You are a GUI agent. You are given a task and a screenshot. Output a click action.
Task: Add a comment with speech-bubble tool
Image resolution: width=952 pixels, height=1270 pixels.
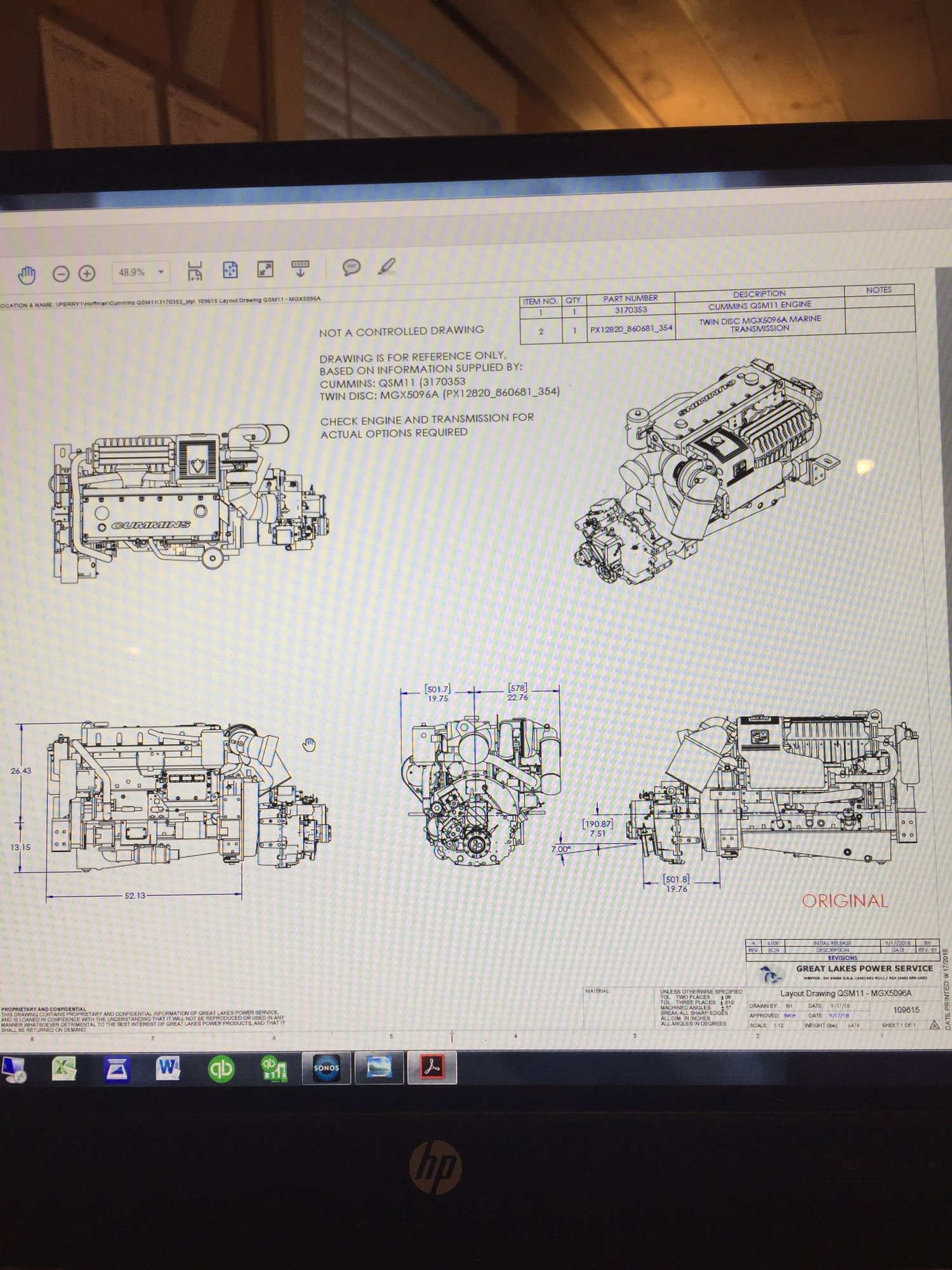pyautogui.click(x=352, y=267)
